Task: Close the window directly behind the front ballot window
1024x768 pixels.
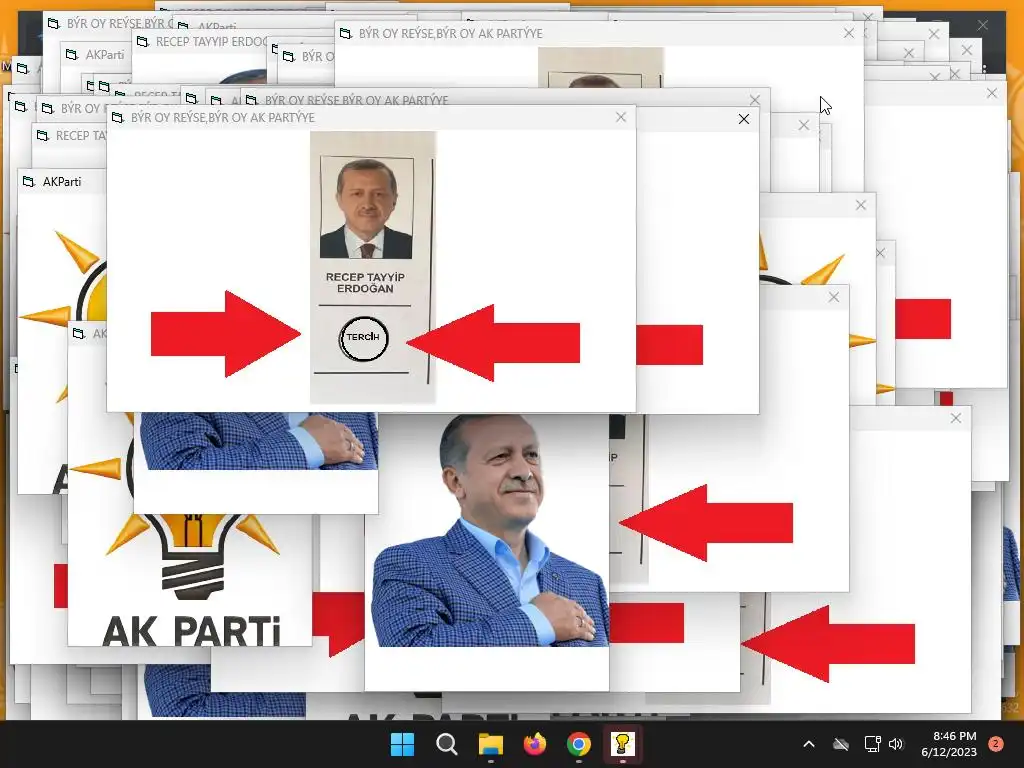Action: pos(744,119)
